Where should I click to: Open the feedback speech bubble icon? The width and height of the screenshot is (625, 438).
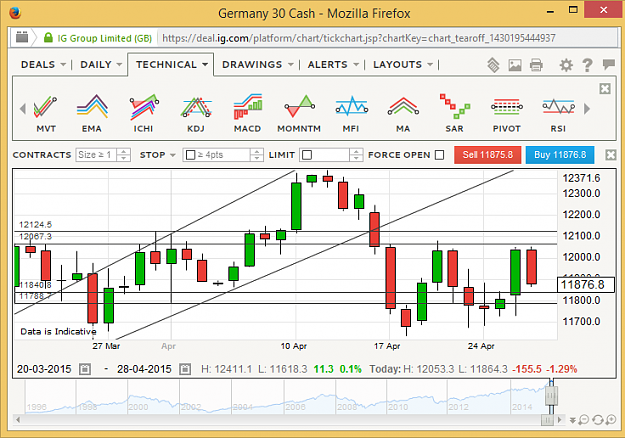(x=609, y=64)
